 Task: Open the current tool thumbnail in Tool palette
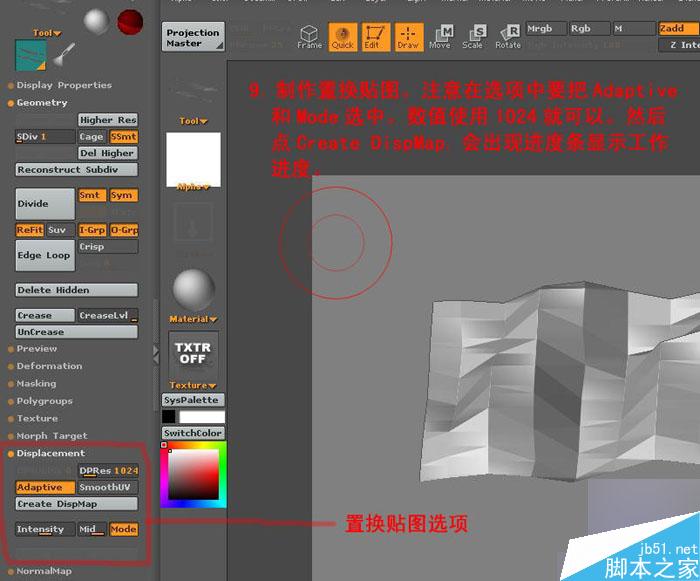[30, 55]
